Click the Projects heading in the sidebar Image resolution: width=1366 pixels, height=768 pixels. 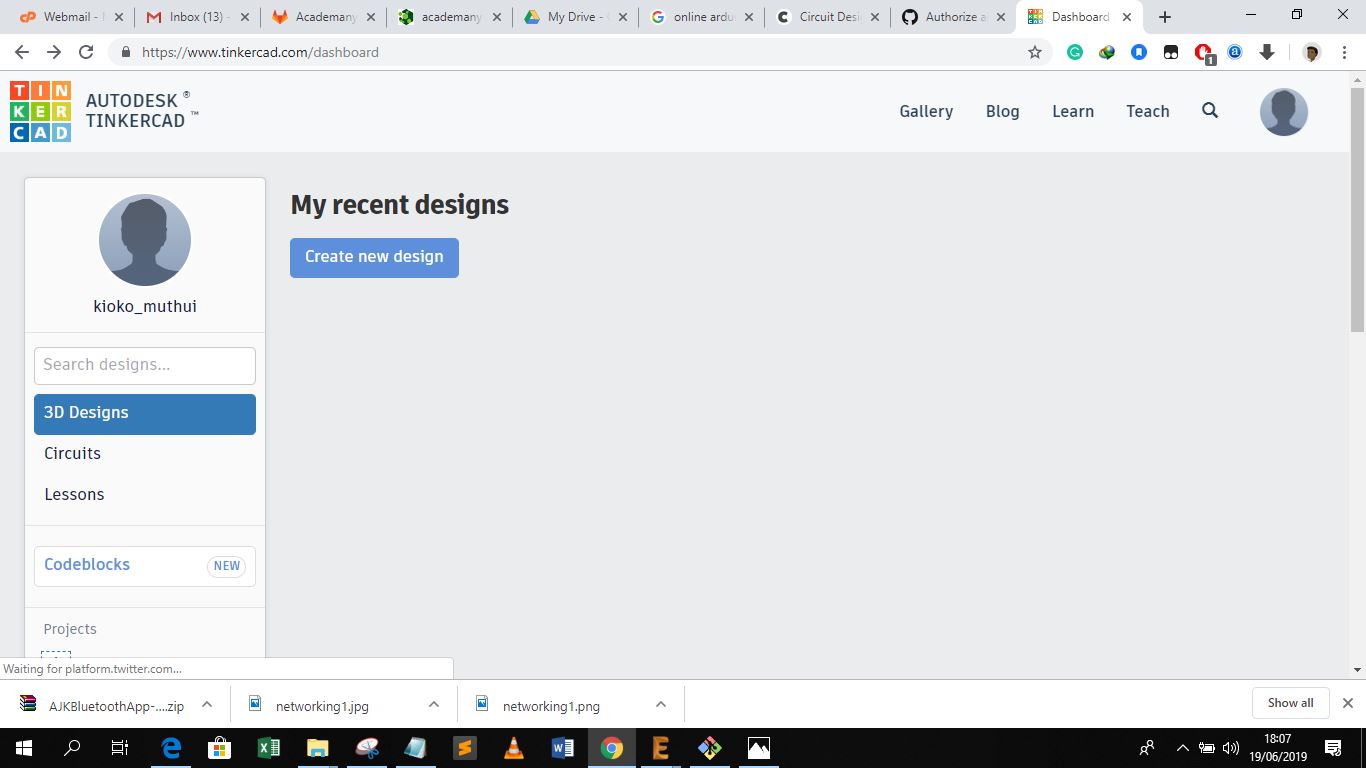[x=70, y=629]
